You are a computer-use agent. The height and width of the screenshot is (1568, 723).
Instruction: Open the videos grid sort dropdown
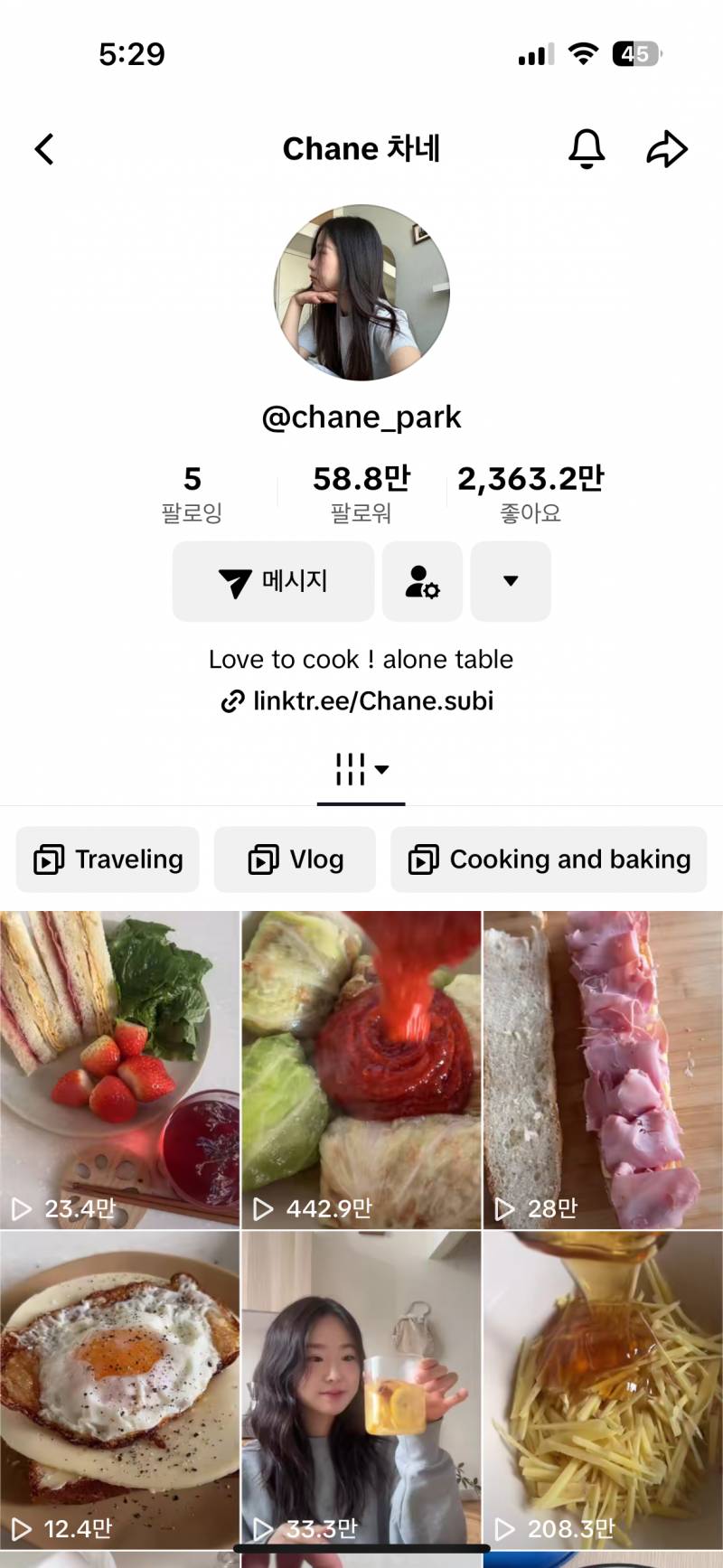[361, 770]
